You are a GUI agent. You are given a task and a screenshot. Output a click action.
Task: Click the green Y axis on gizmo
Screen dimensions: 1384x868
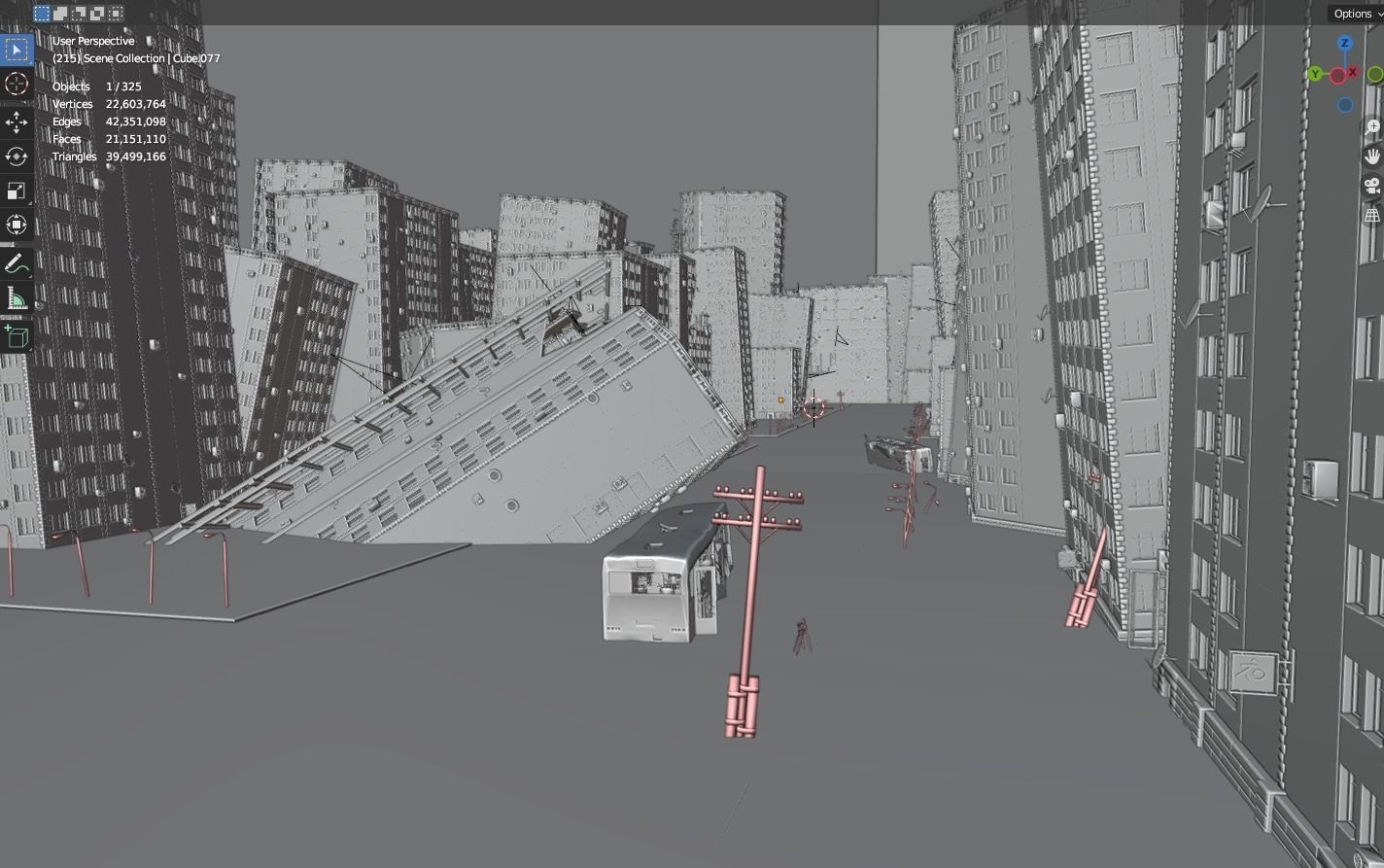[1315, 74]
